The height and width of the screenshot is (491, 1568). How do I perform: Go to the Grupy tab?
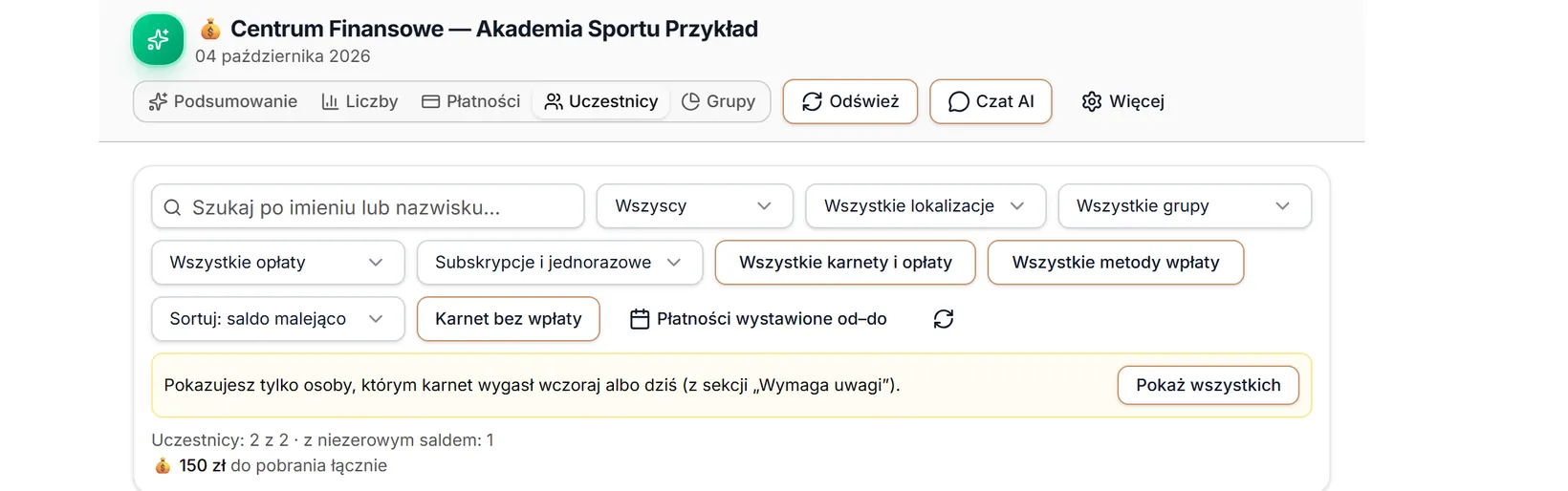[x=718, y=101]
